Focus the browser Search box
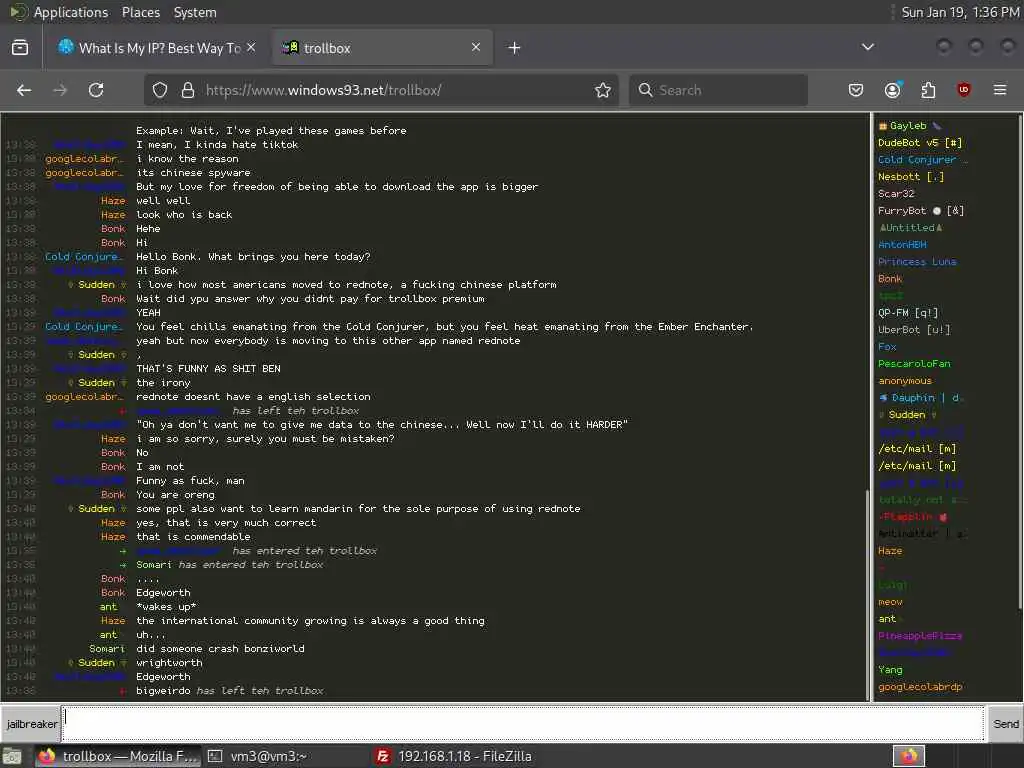Image resolution: width=1024 pixels, height=768 pixels. tap(718, 90)
